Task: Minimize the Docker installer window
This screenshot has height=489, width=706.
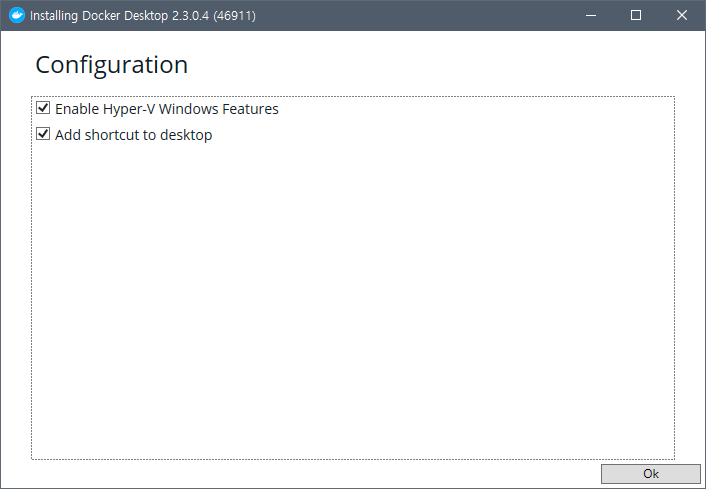Action: (x=591, y=15)
